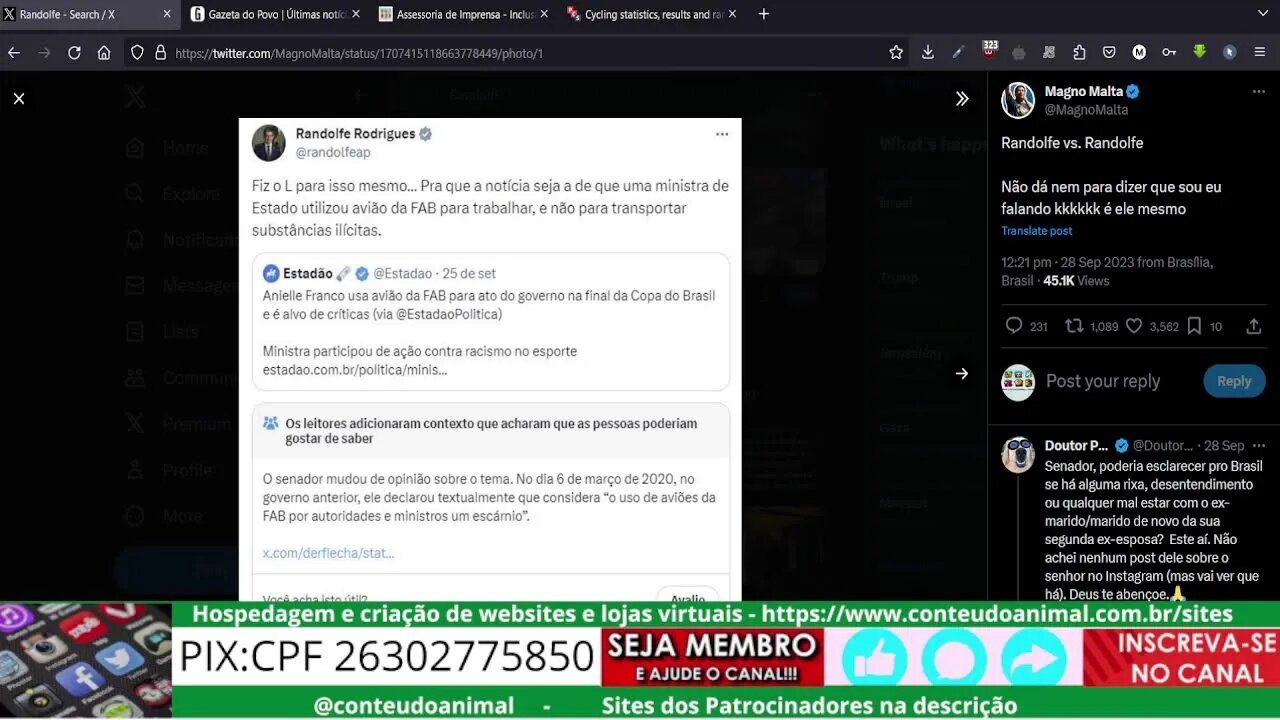1280x720 pixels.
Task: Click Randolfe Rodrigues name in tweet image
Action: 355,133
